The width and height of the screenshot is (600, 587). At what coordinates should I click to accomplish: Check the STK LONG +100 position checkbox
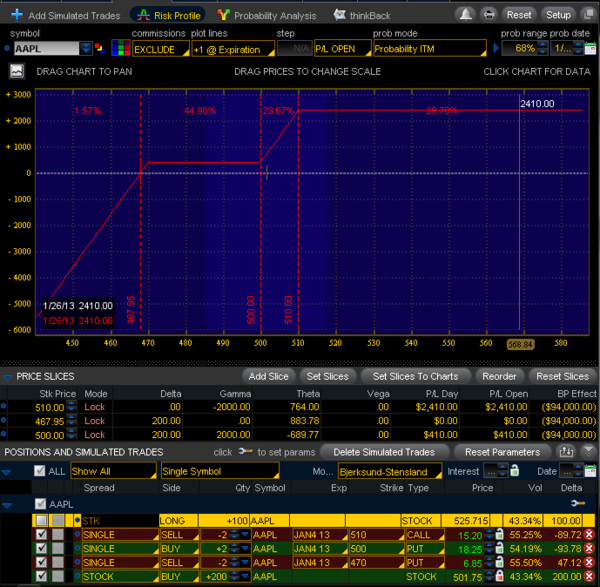point(41,520)
